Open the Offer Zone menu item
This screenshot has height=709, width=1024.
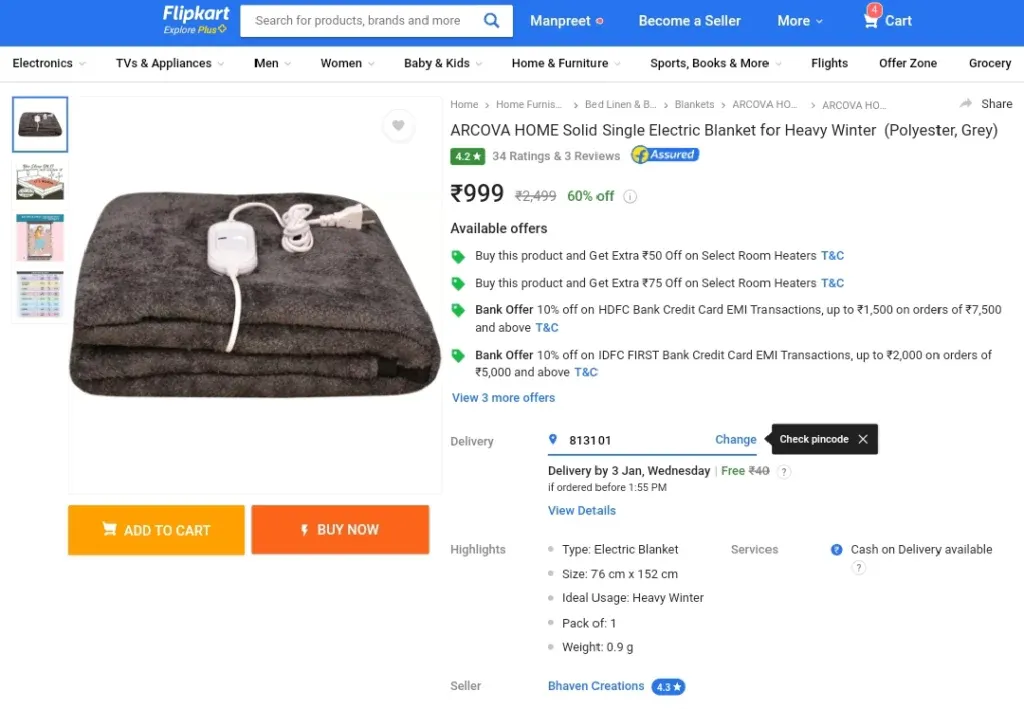[908, 63]
